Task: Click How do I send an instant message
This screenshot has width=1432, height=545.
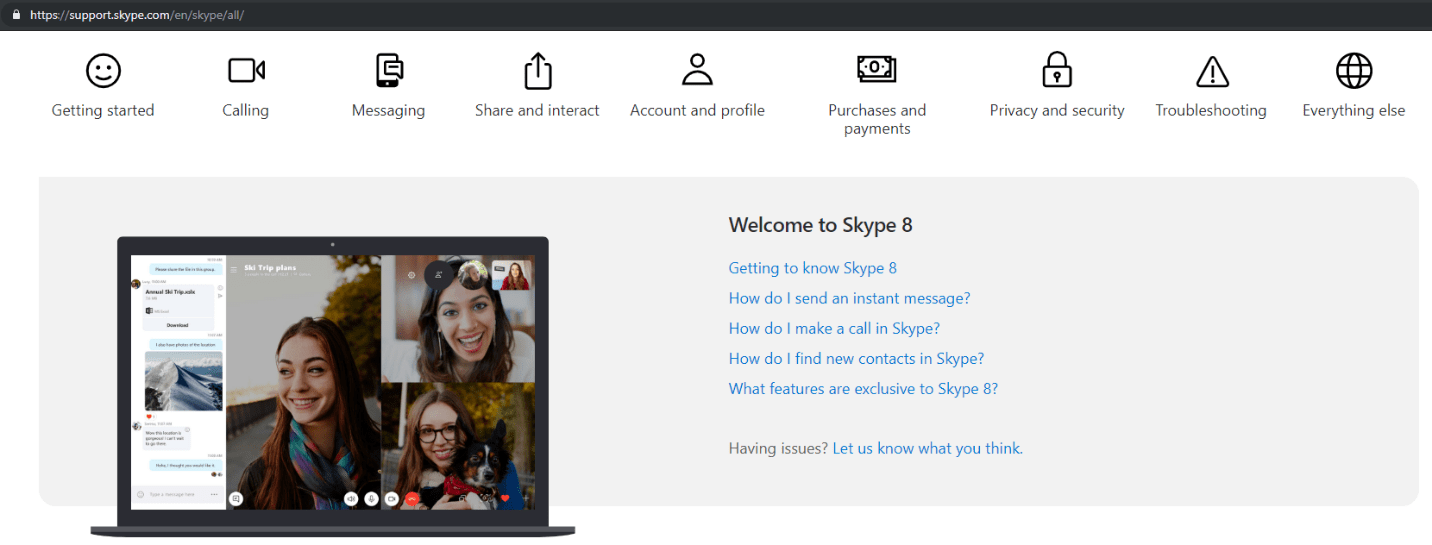Action: pos(849,298)
